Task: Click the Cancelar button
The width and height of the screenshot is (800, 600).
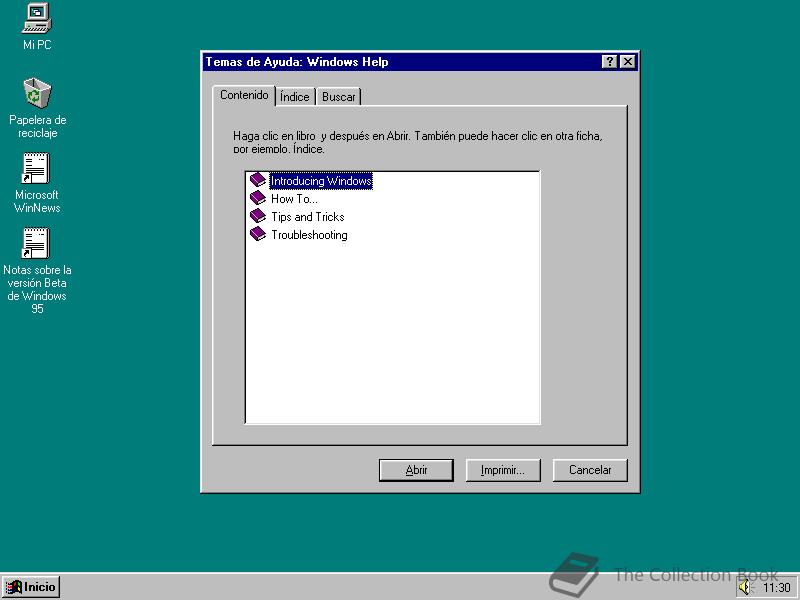Action: click(590, 470)
